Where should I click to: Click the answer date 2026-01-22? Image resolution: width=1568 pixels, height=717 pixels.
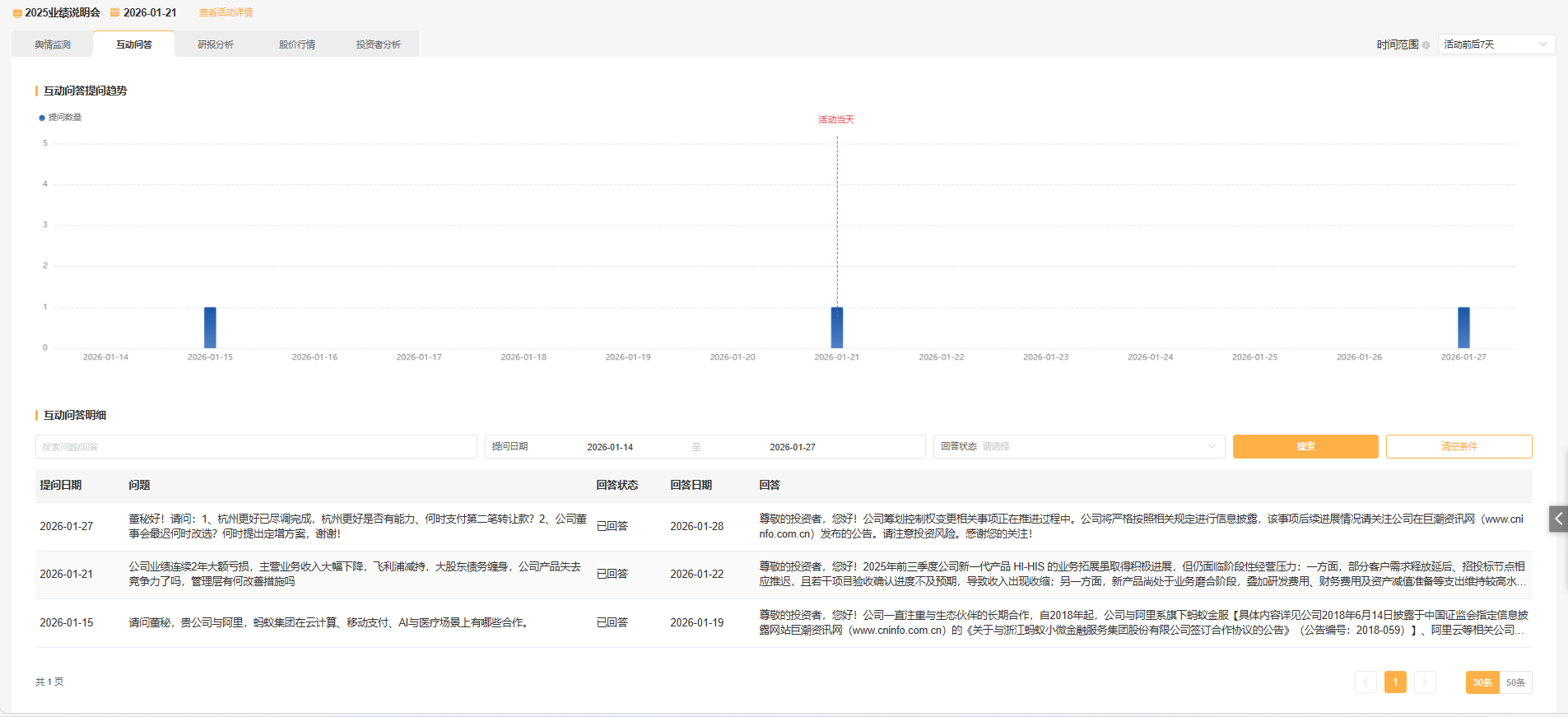[697, 575]
